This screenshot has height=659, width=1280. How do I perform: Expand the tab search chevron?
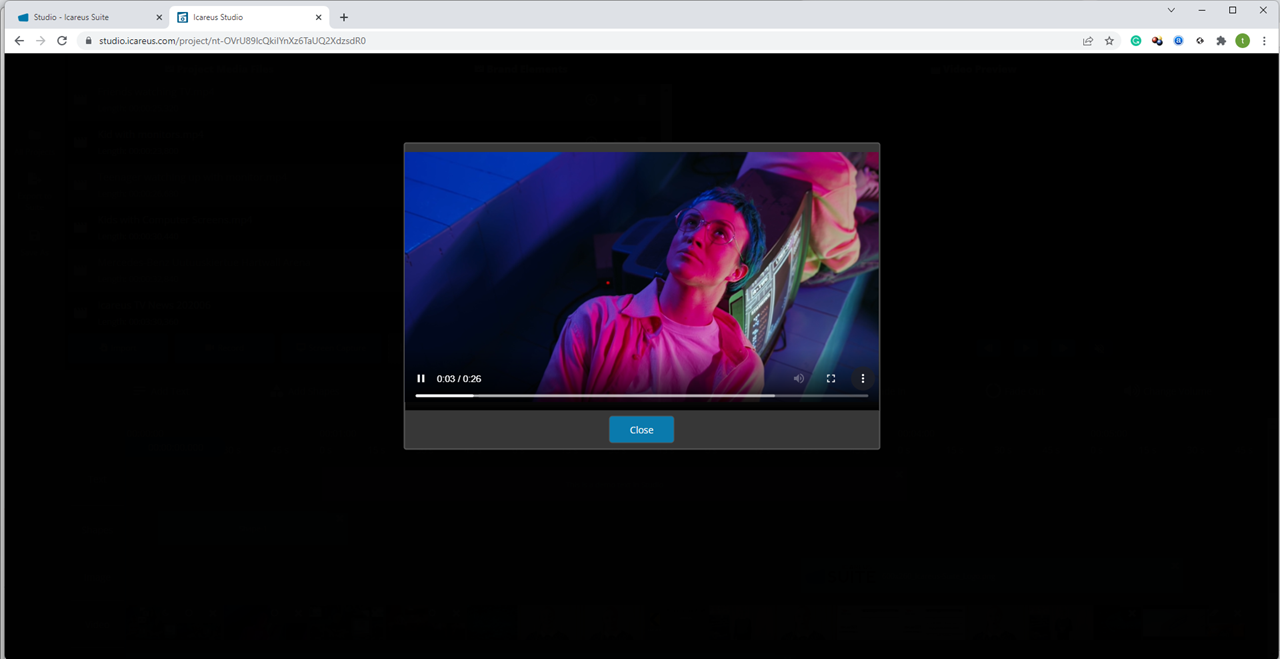[x=1171, y=10]
